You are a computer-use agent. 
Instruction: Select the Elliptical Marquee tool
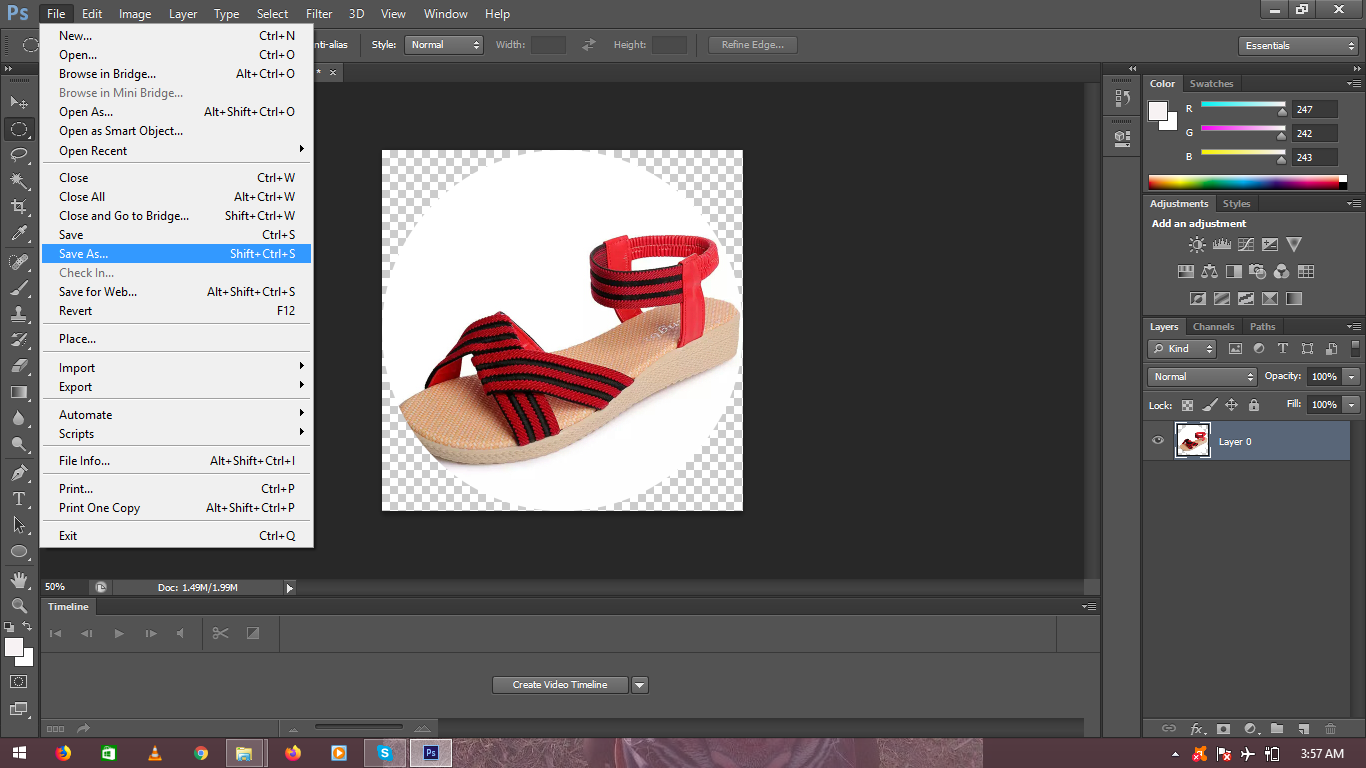pyautogui.click(x=19, y=129)
